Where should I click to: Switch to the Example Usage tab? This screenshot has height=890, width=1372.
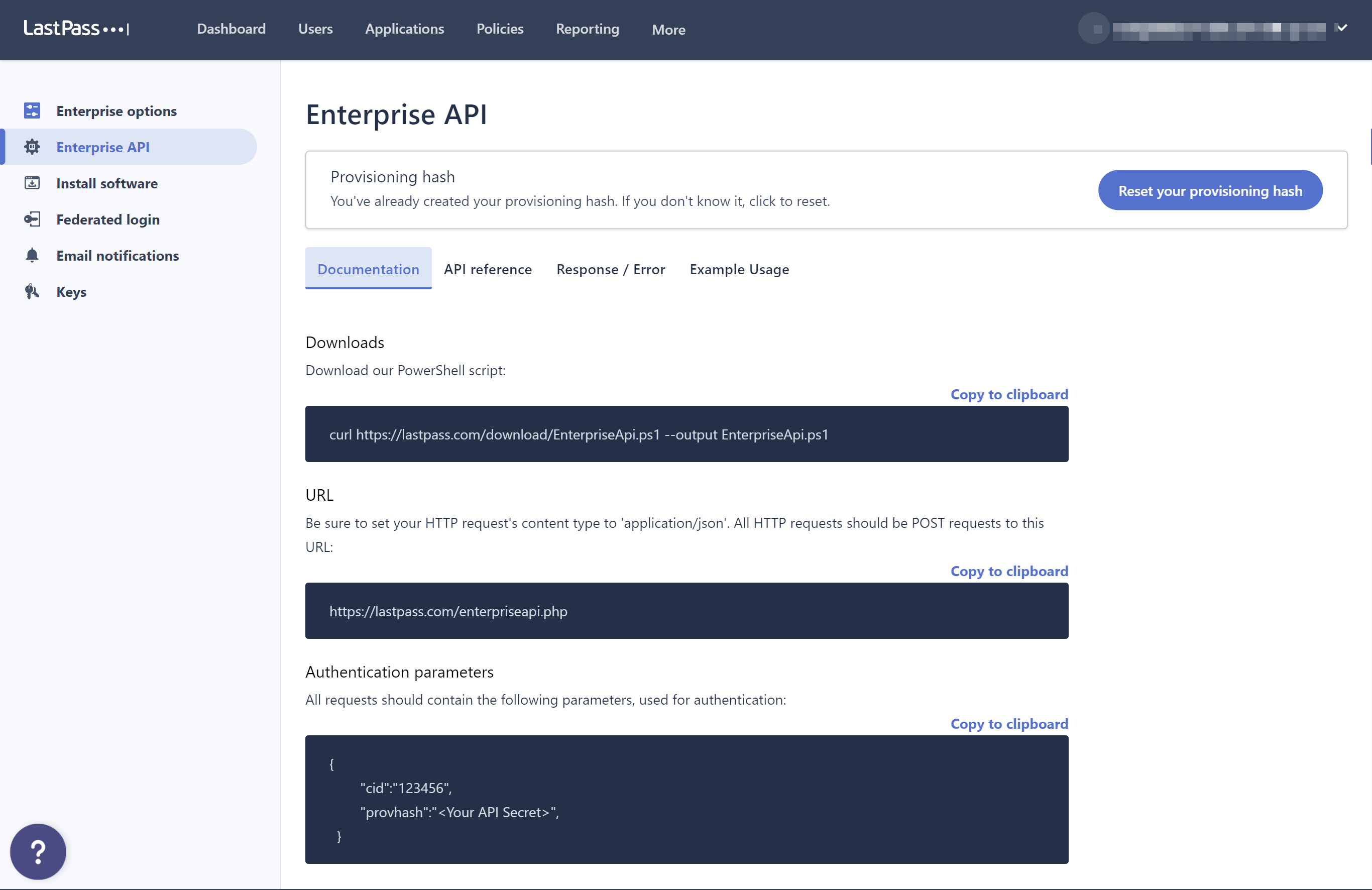point(740,269)
